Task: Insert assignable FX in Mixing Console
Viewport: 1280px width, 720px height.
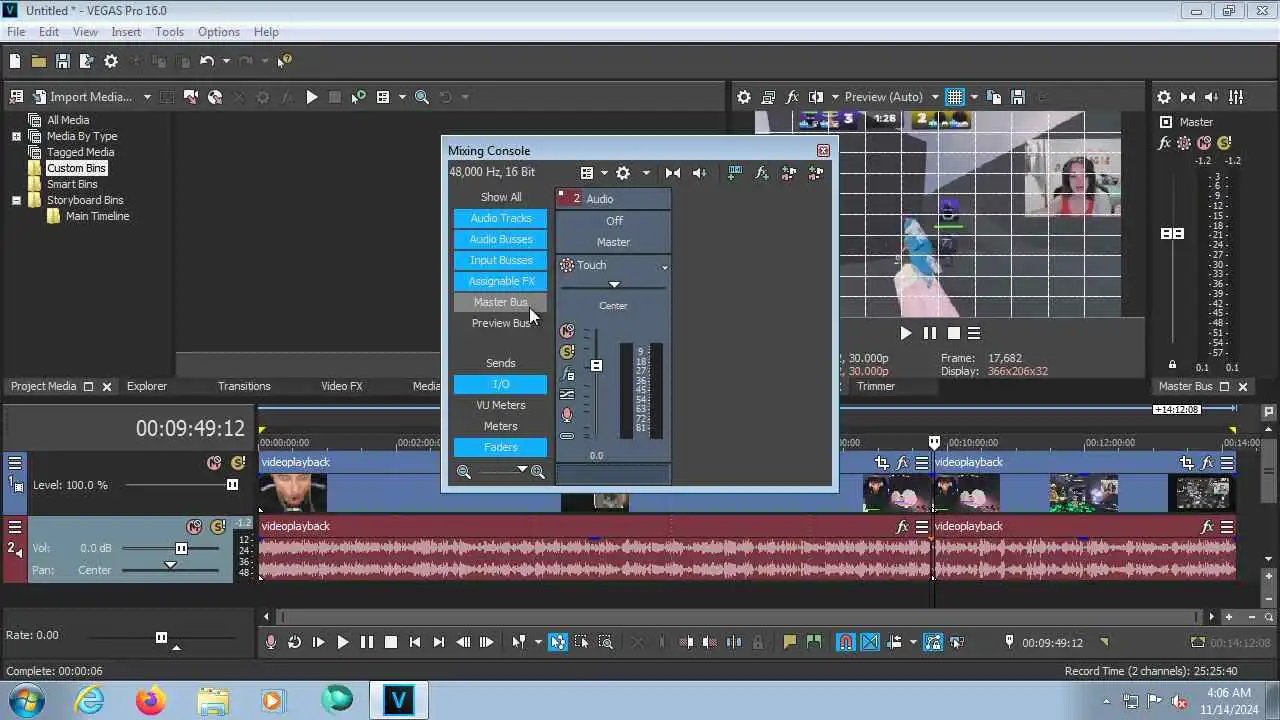Action: tap(762, 173)
